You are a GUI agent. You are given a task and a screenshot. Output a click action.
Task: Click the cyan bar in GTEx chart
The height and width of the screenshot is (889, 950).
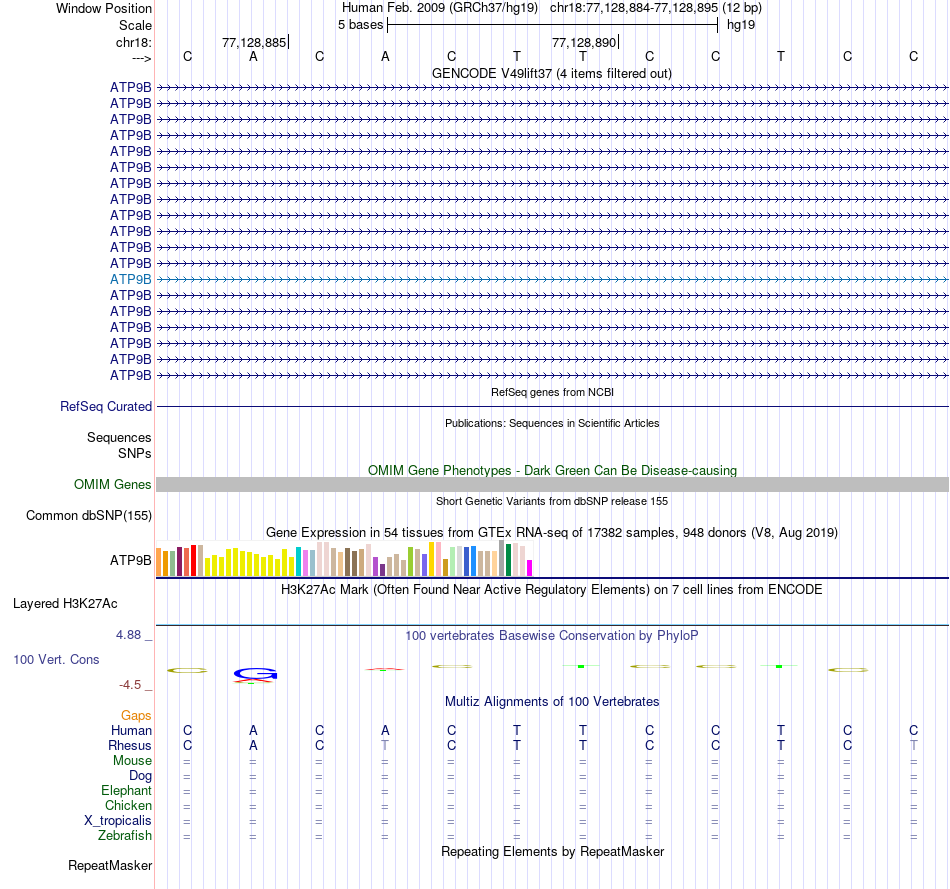point(298,561)
